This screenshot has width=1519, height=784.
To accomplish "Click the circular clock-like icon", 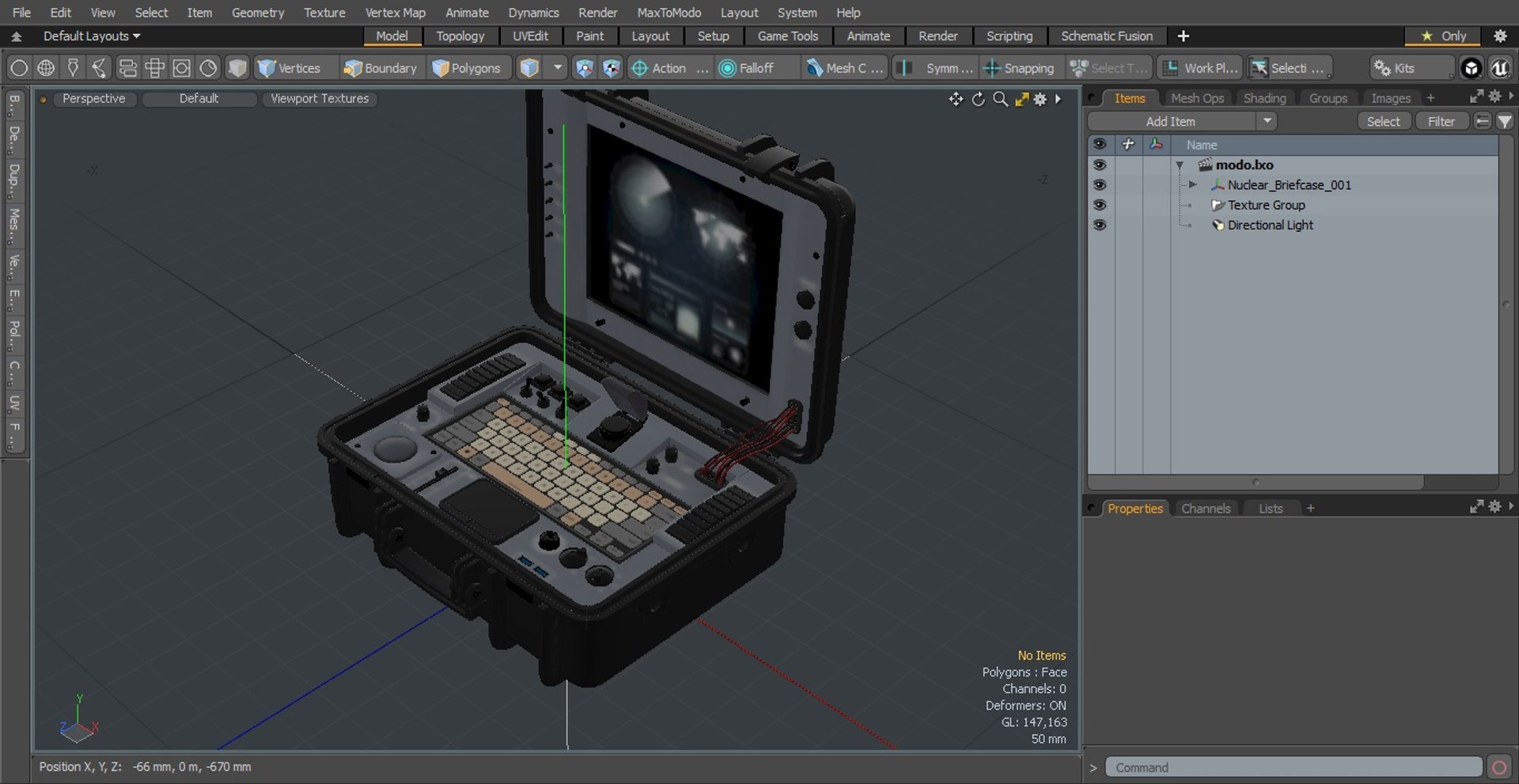I will coord(208,68).
